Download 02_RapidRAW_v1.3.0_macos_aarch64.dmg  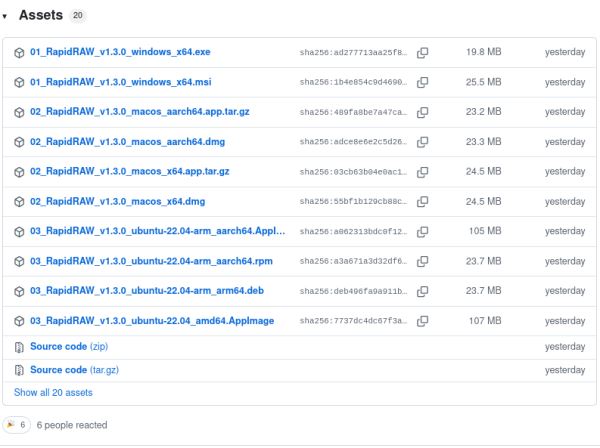(x=127, y=142)
